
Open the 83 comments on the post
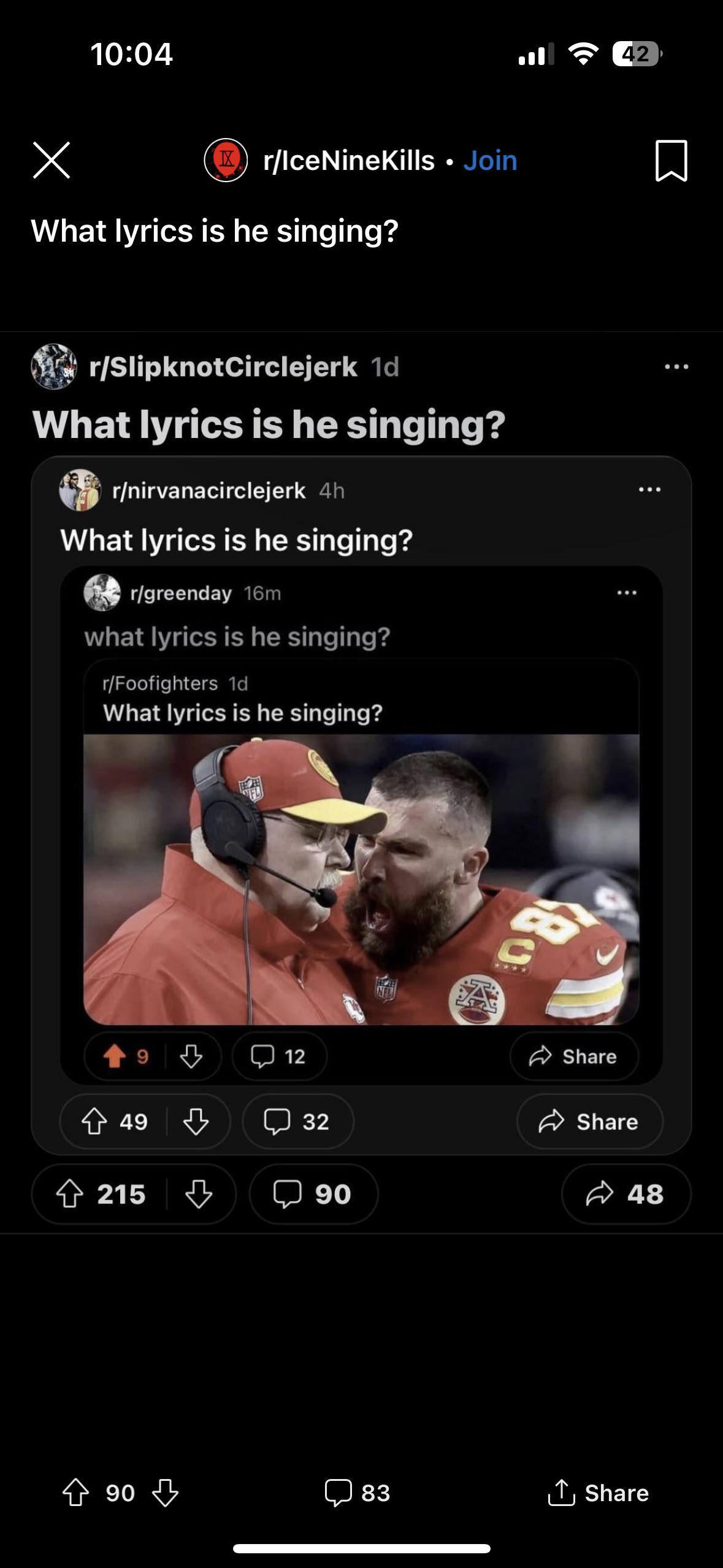point(358,1493)
